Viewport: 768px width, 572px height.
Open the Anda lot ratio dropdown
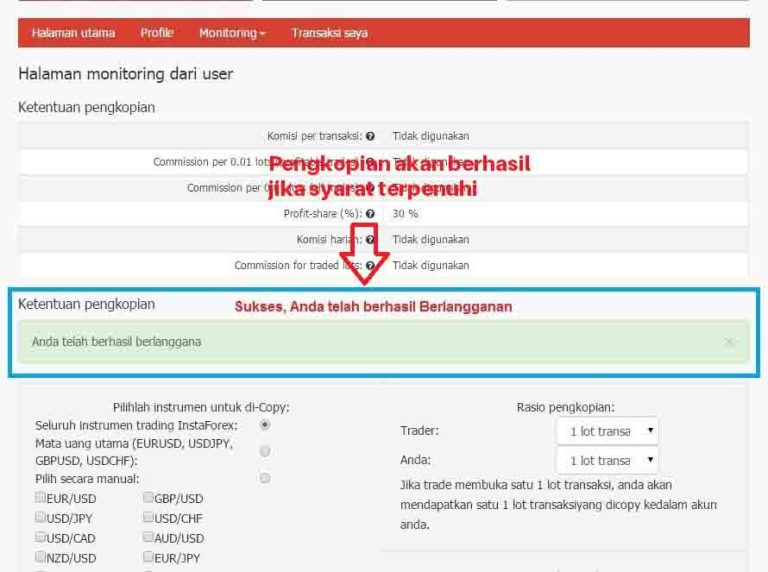[607, 460]
